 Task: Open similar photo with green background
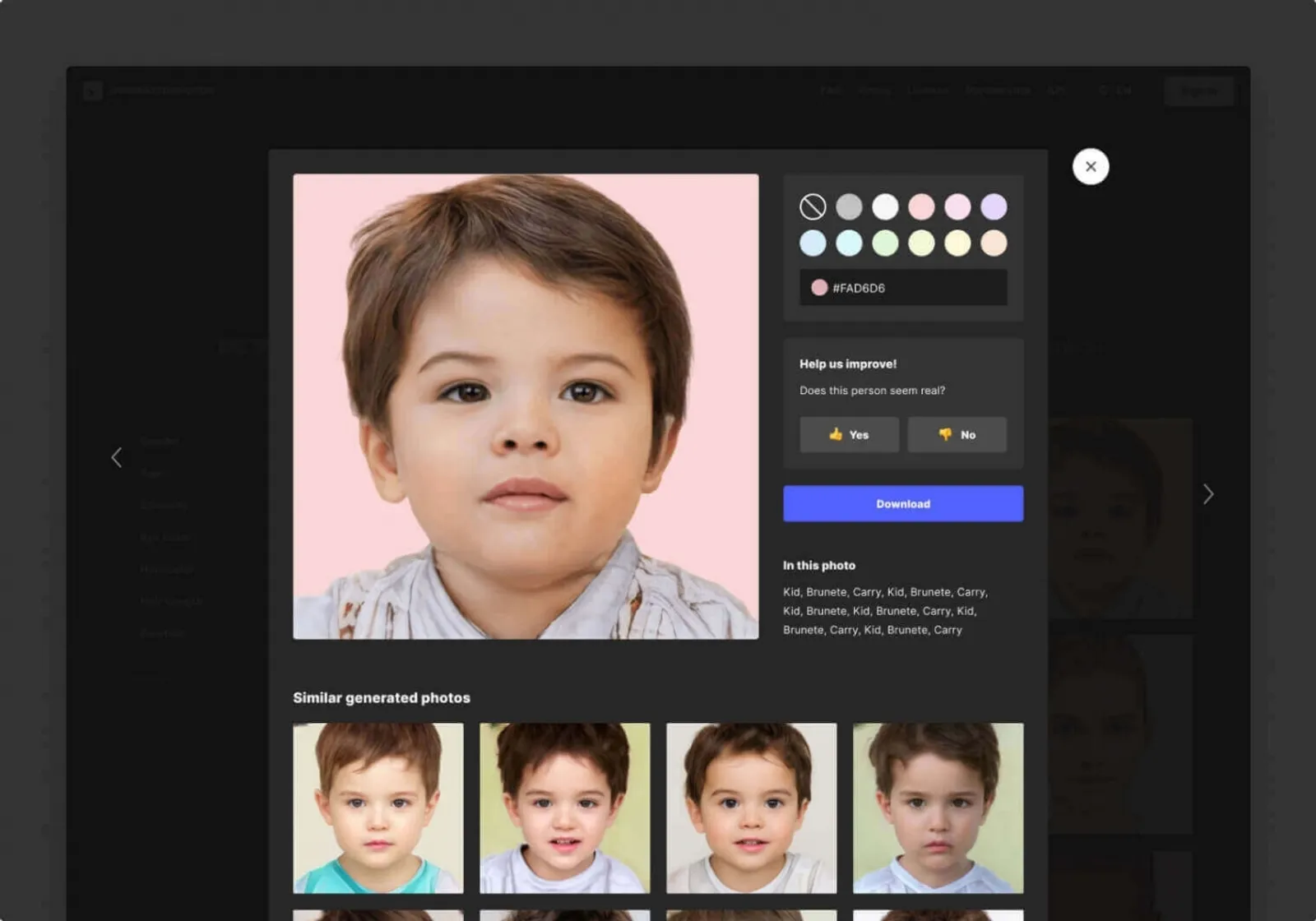(x=938, y=808)
